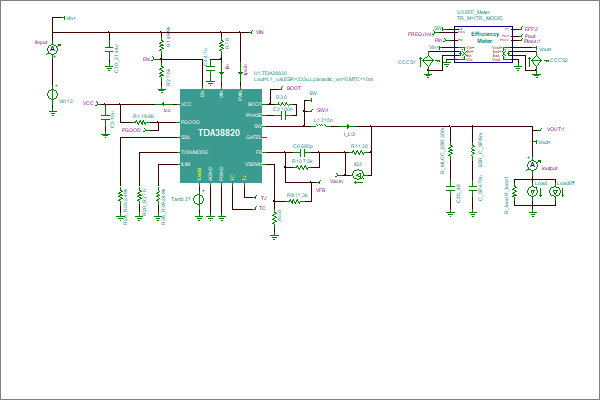Click the PGOOD net label below R4
The width and height of the screenshot is (600, 400).
tap(131, 130)
